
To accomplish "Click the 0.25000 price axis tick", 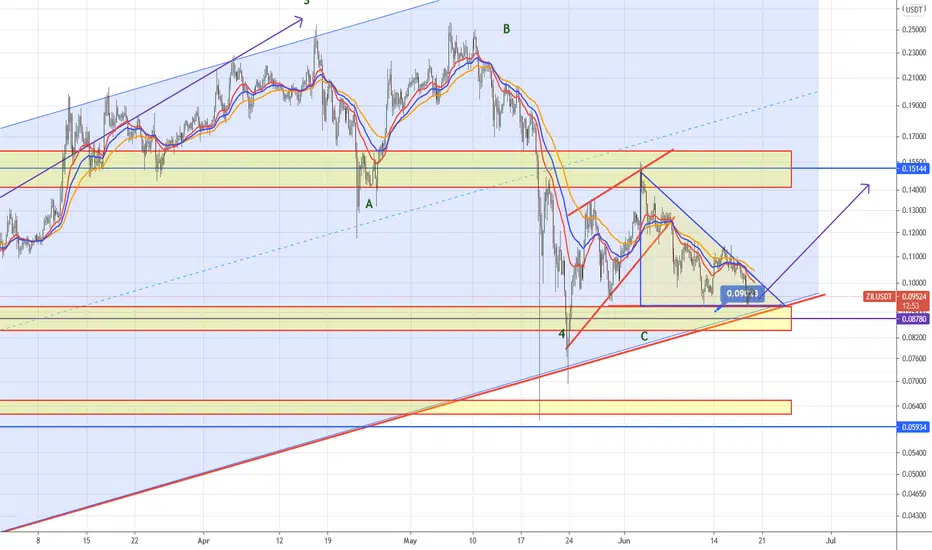I will point(914,29).
